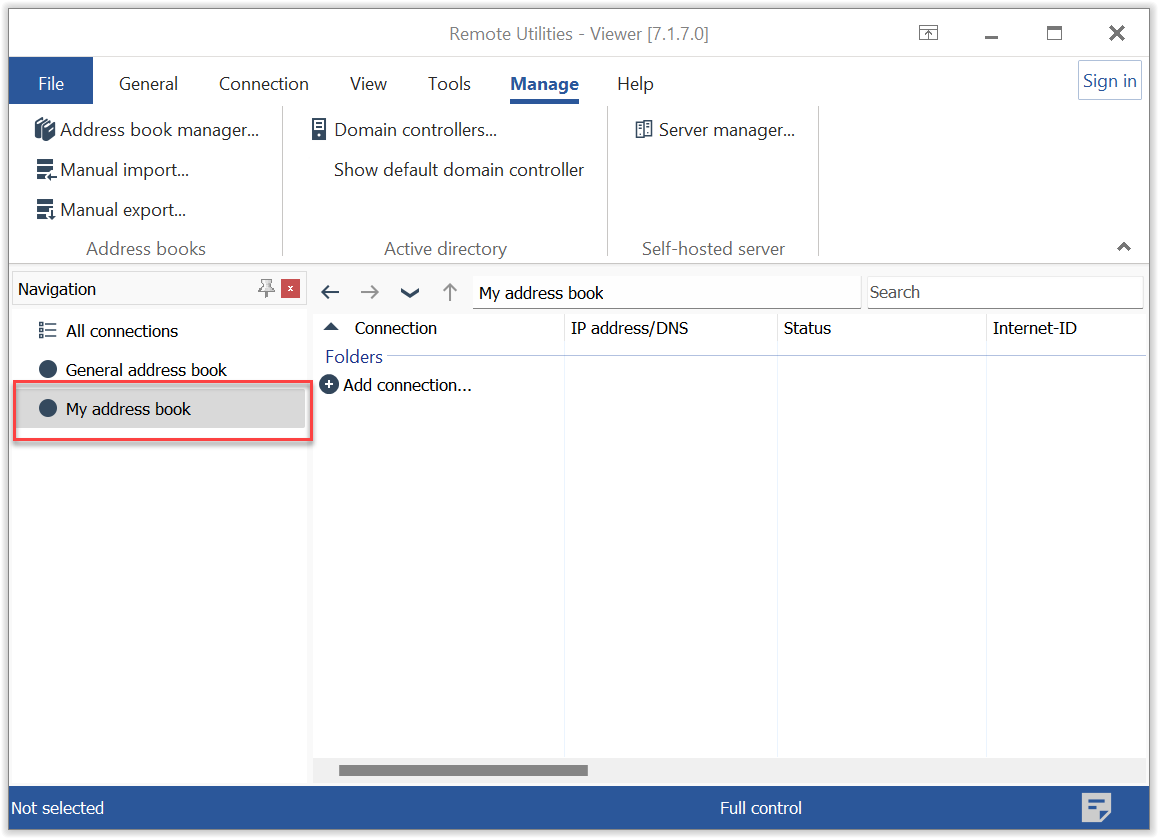This screenshot has width=1158, height=838.
Task: Click the plus icon to add connection
Action: coord(329,385)
